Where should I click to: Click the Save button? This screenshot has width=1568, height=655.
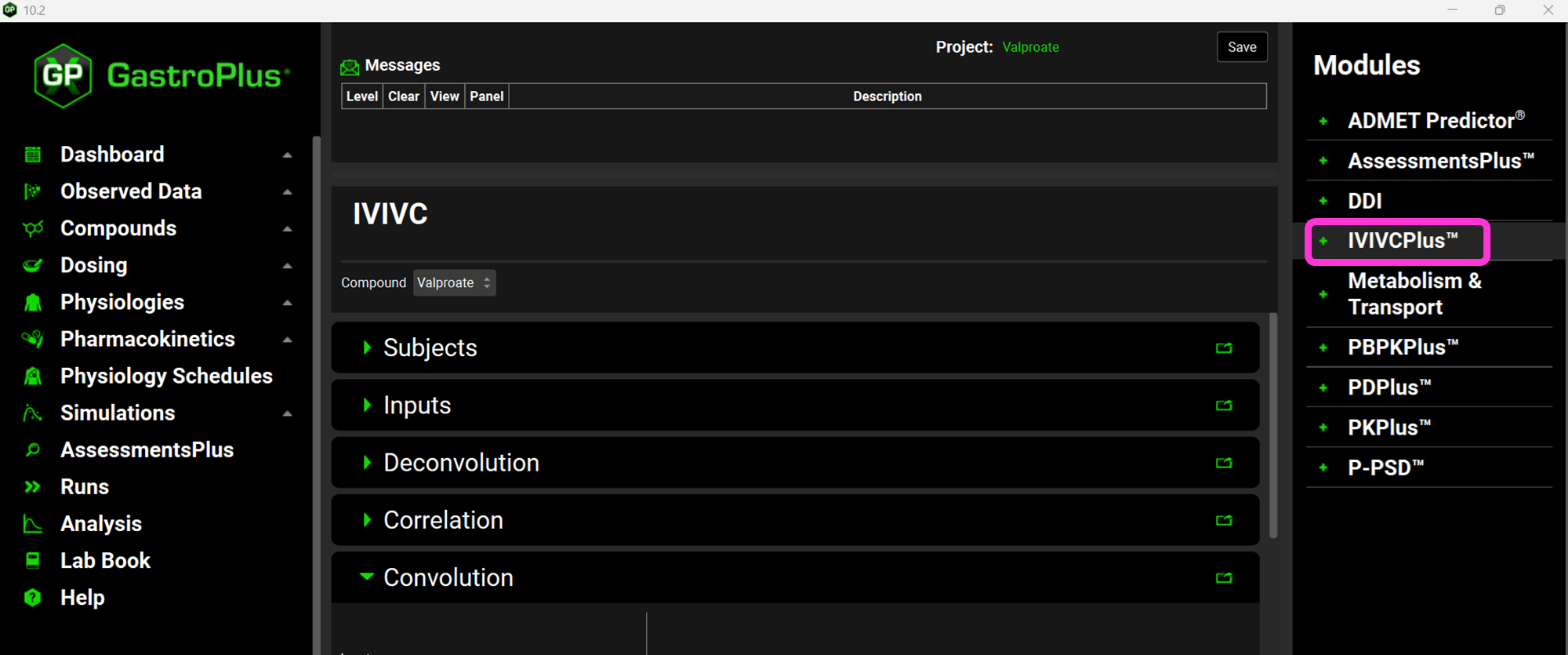(1242, 47)
